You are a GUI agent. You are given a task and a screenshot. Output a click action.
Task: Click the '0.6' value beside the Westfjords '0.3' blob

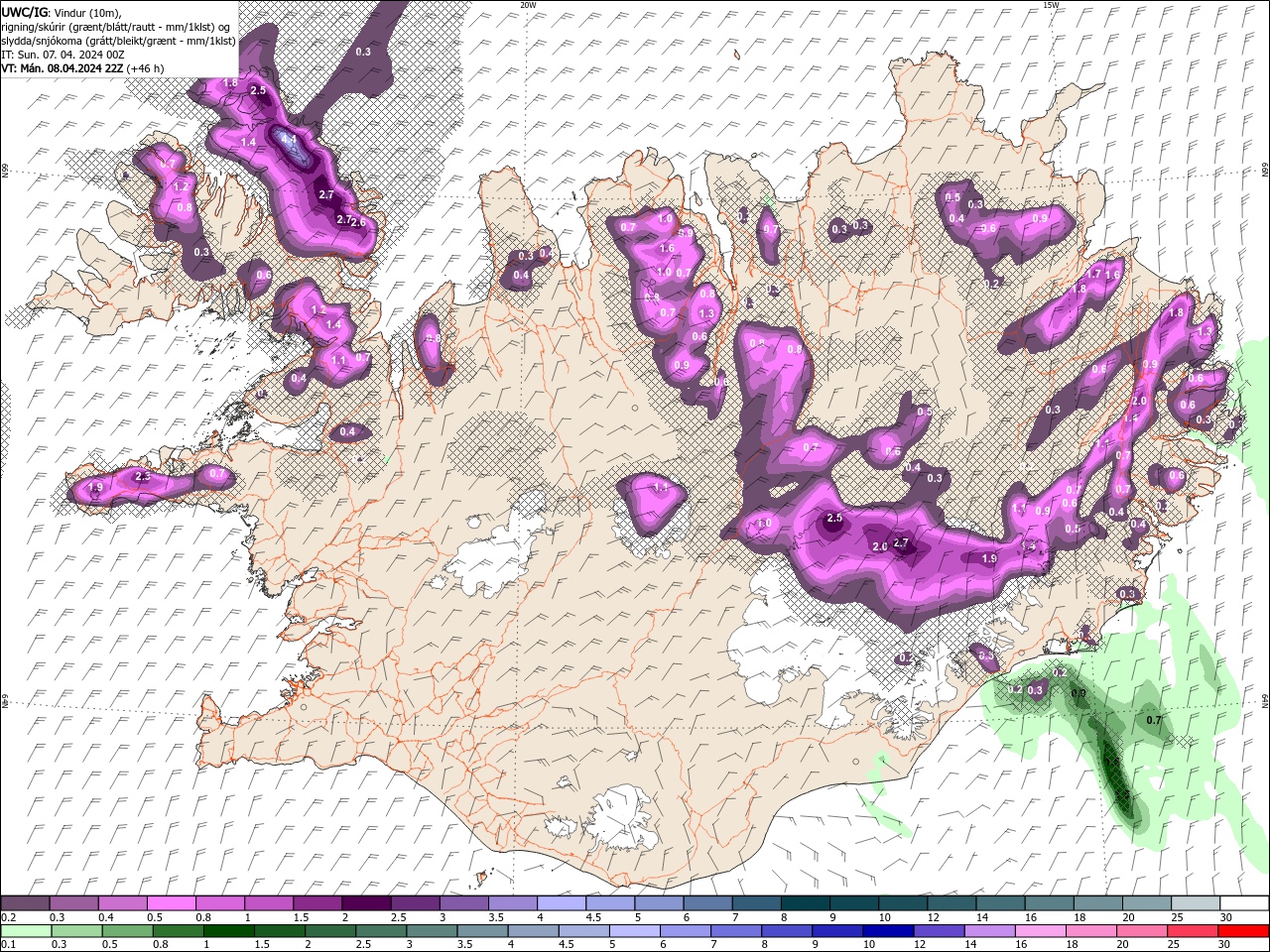click(x=264, y=276)
